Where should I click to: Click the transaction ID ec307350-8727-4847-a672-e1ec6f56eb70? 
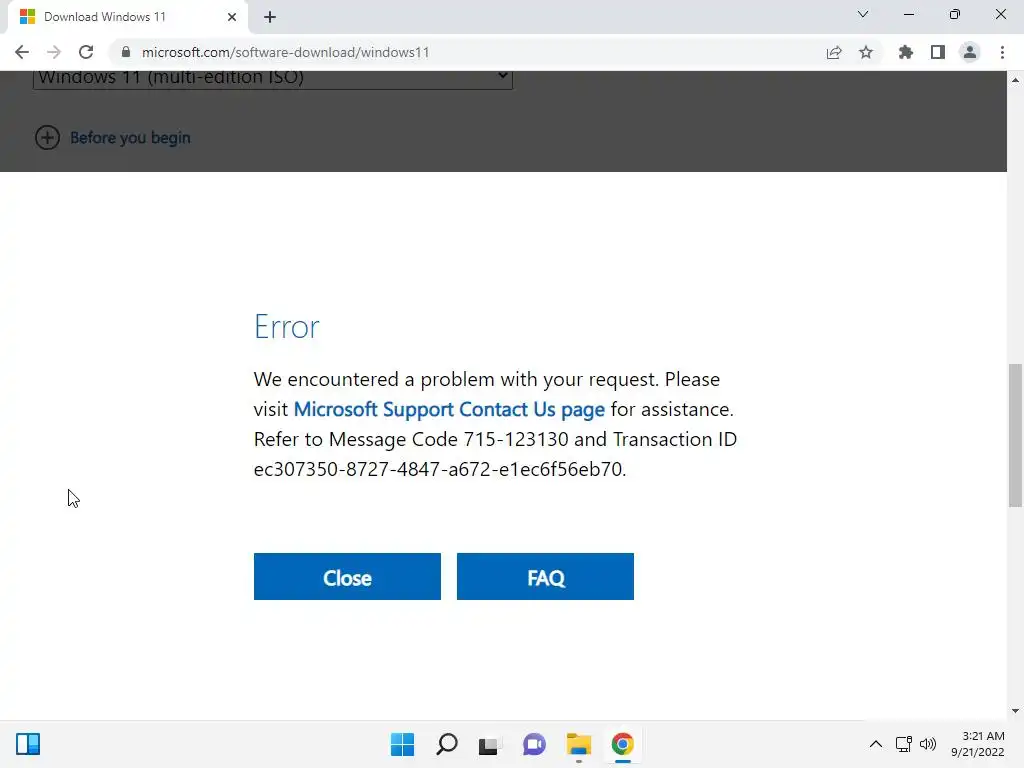(x=440, y=470)
